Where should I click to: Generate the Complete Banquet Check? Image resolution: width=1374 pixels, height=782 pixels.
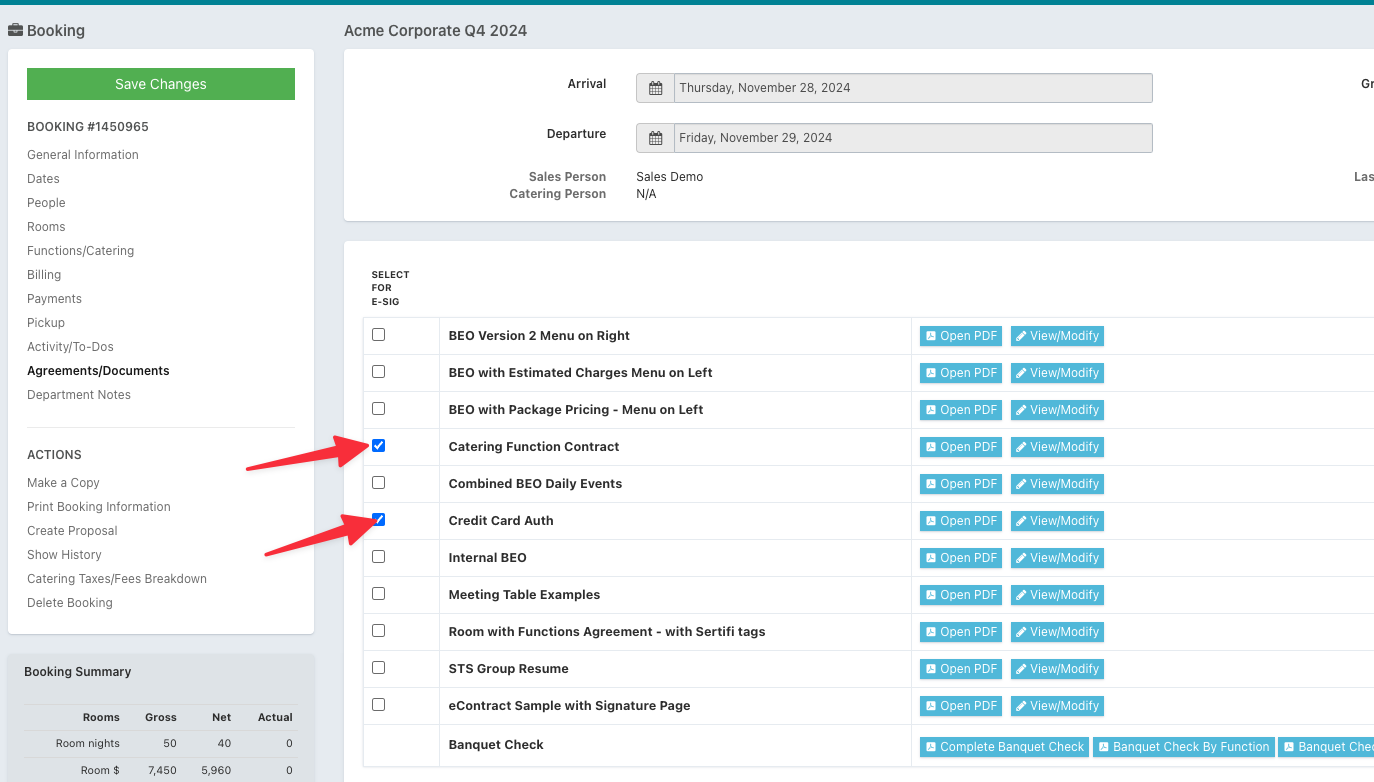(1004, 747)
